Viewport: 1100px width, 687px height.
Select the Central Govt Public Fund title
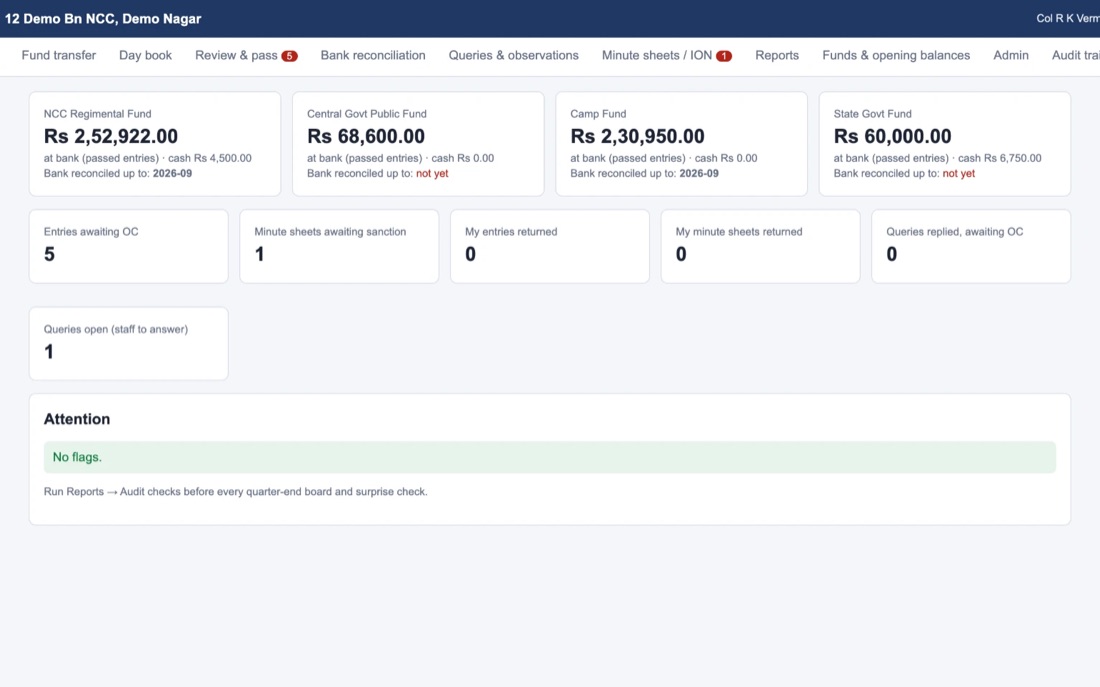click(366, 114)
